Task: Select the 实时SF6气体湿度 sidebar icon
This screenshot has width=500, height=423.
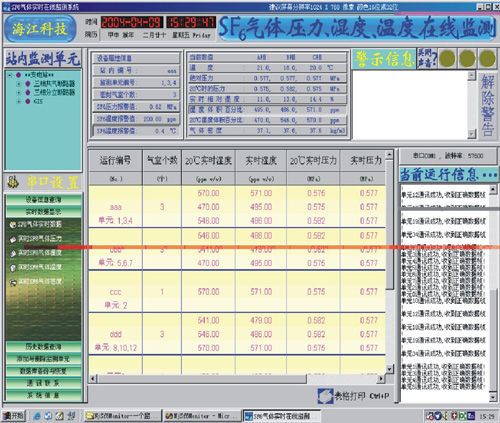Action: click(x=13, y=254)
